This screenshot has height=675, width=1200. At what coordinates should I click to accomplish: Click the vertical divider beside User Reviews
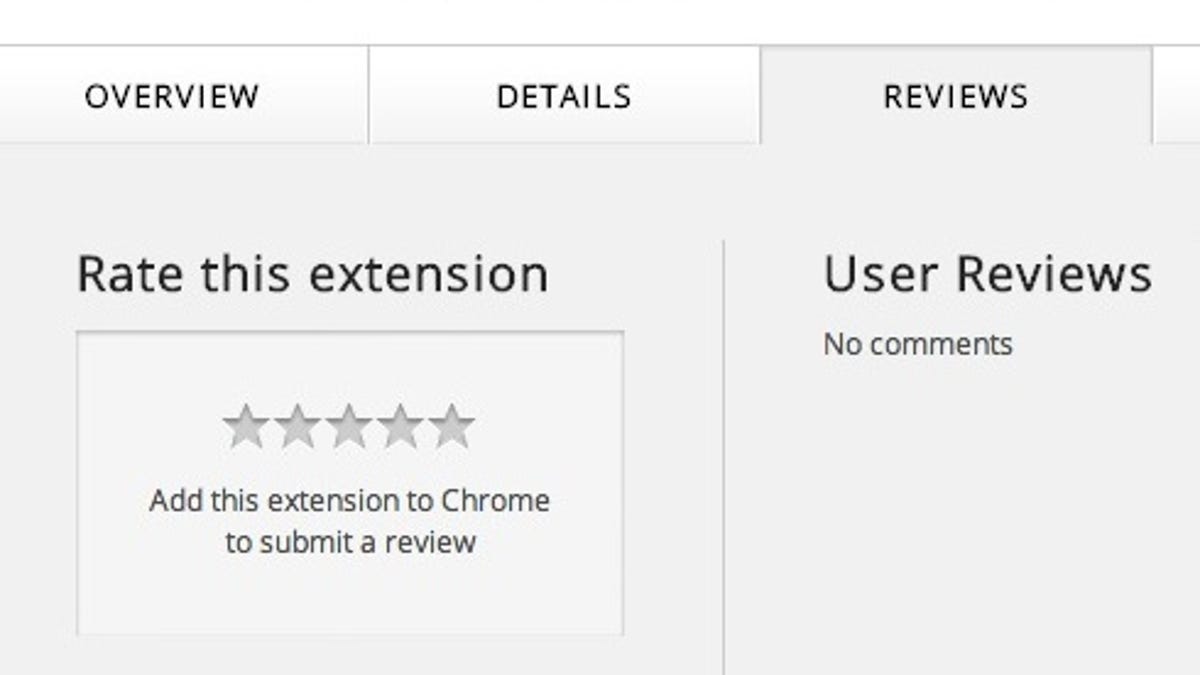[723, 457]
